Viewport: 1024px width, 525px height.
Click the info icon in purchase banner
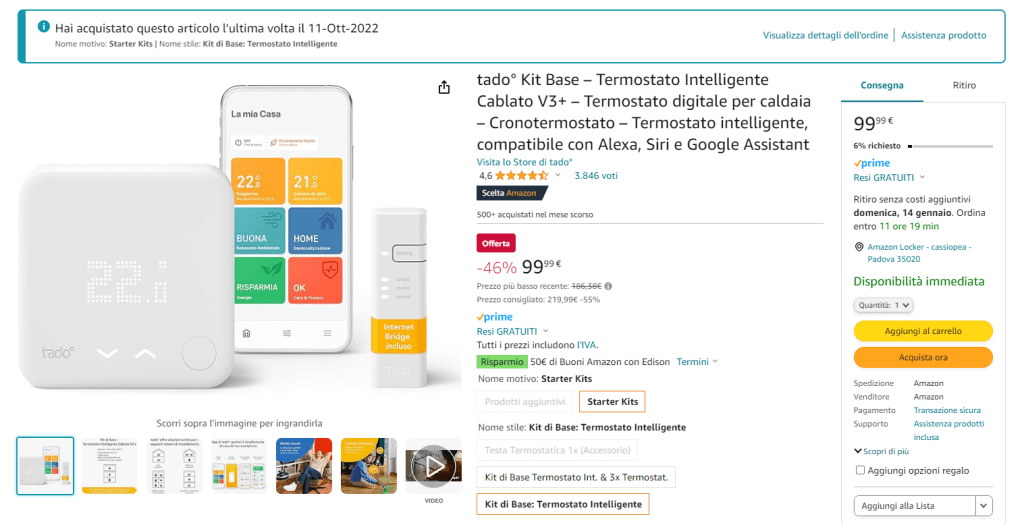43,27
